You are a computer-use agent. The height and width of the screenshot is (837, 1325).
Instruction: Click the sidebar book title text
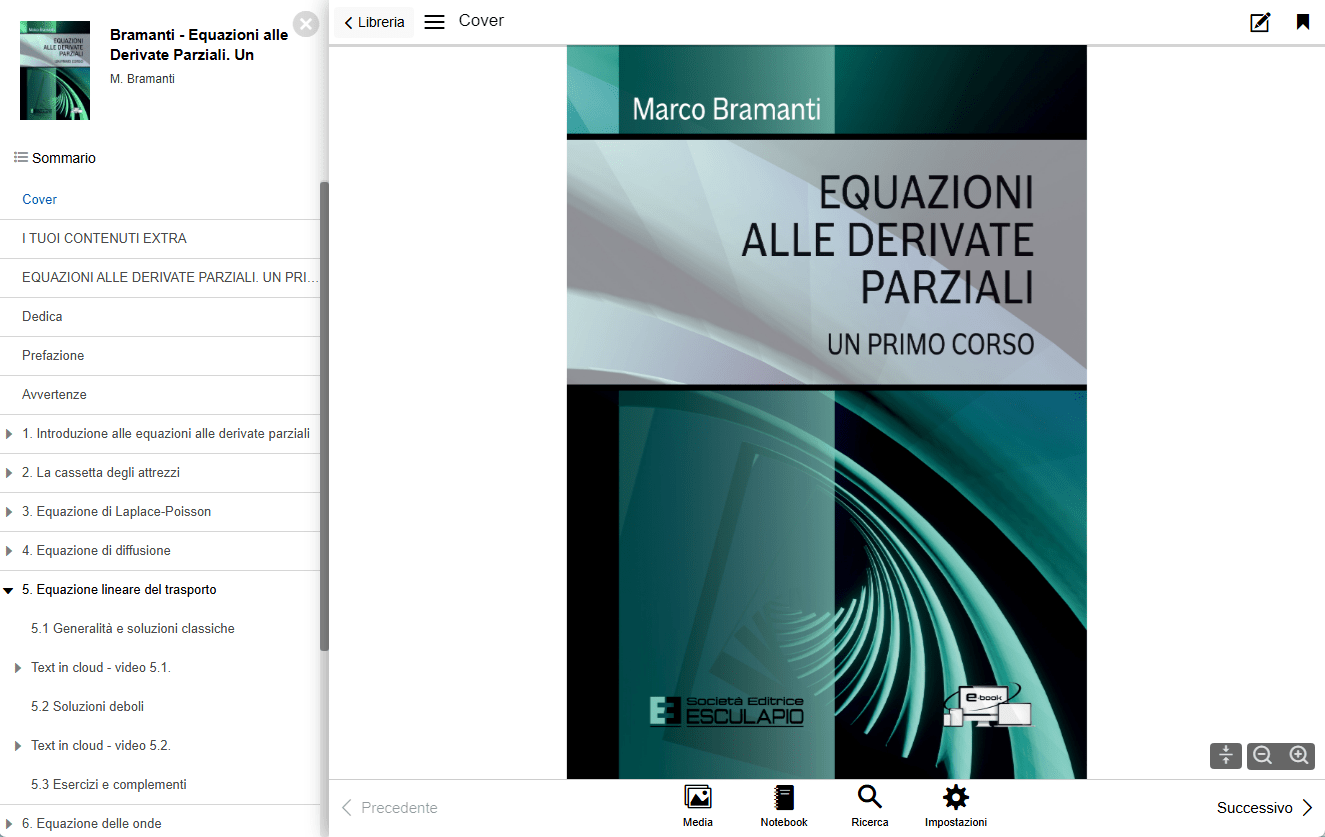click(x=199, y=45)
